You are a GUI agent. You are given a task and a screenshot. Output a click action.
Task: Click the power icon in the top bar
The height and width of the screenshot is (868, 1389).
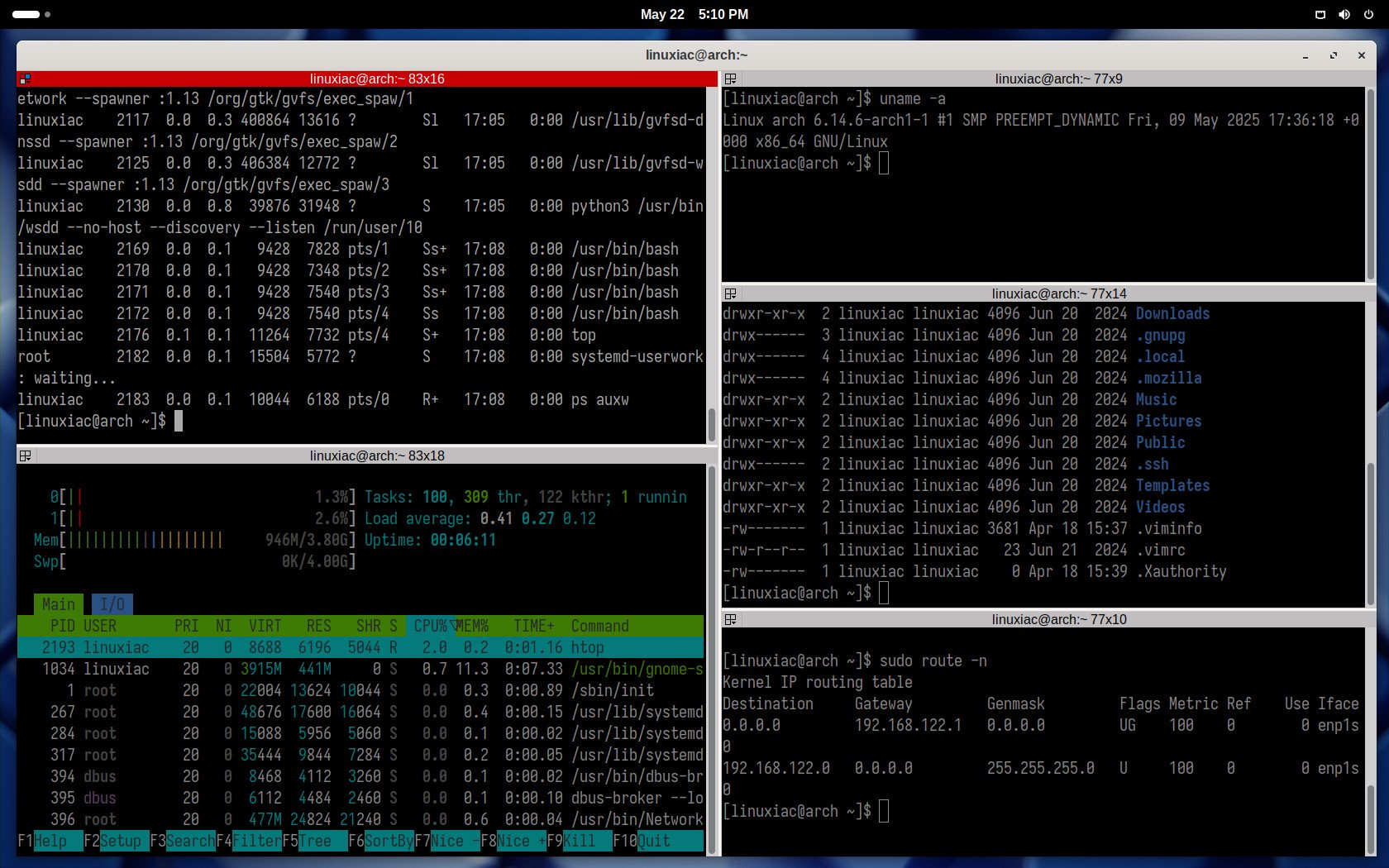point(1368,15)
